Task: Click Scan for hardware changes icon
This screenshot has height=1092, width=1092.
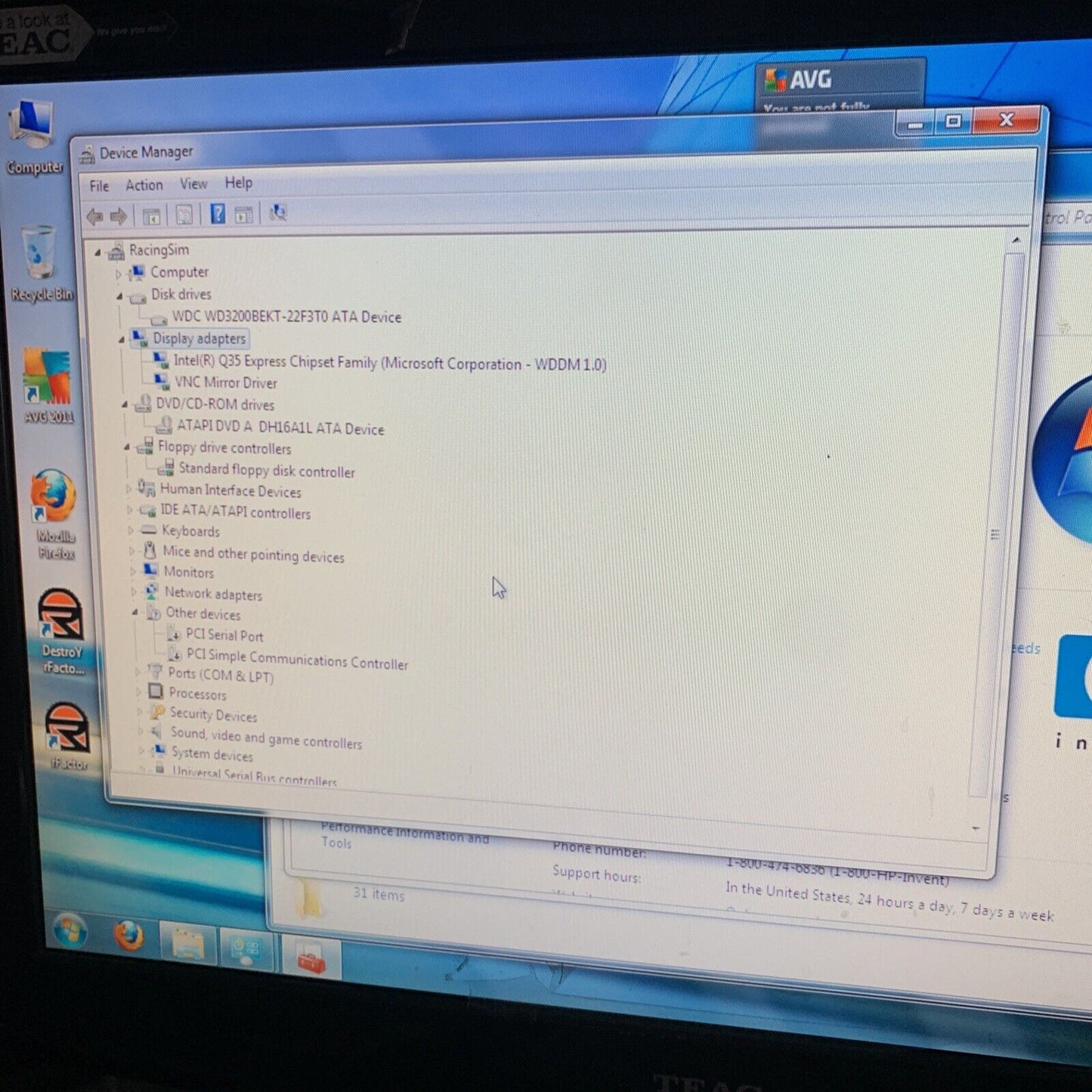Action: point(278,213)
